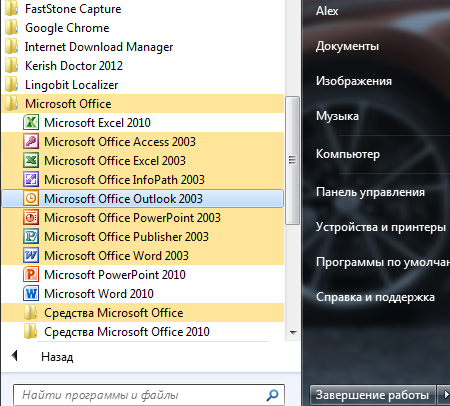Launch Microsoft Office Word 2003 icon

click(31, 256)
